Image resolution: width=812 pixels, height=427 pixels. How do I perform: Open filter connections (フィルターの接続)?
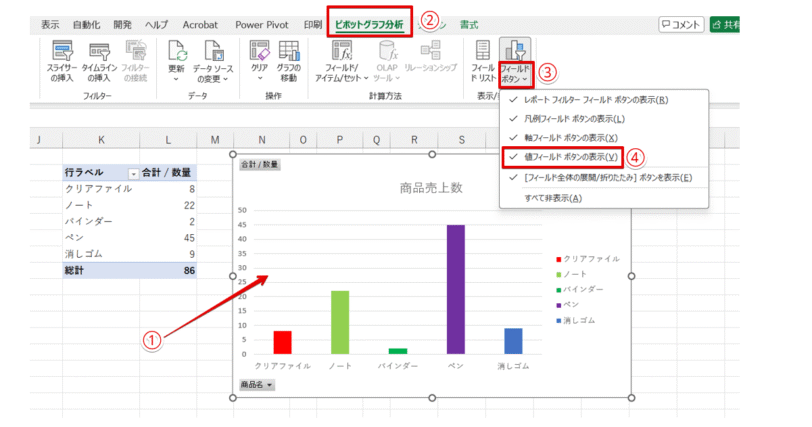[135, 62]
